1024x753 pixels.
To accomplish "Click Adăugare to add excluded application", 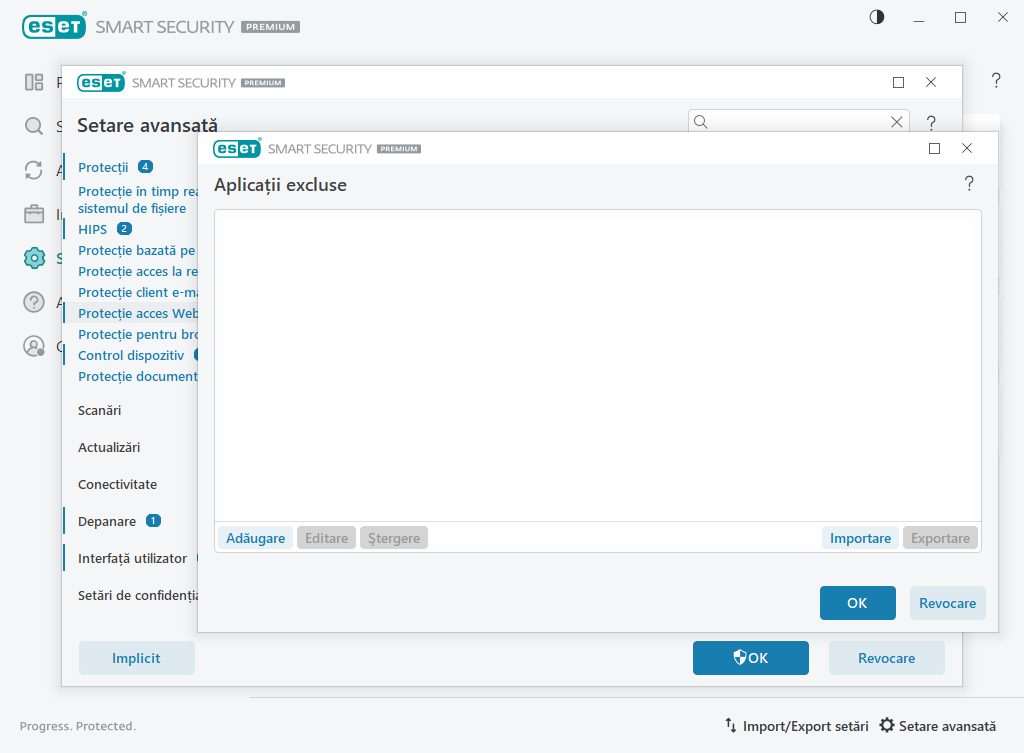I will [x=255, y=538].
